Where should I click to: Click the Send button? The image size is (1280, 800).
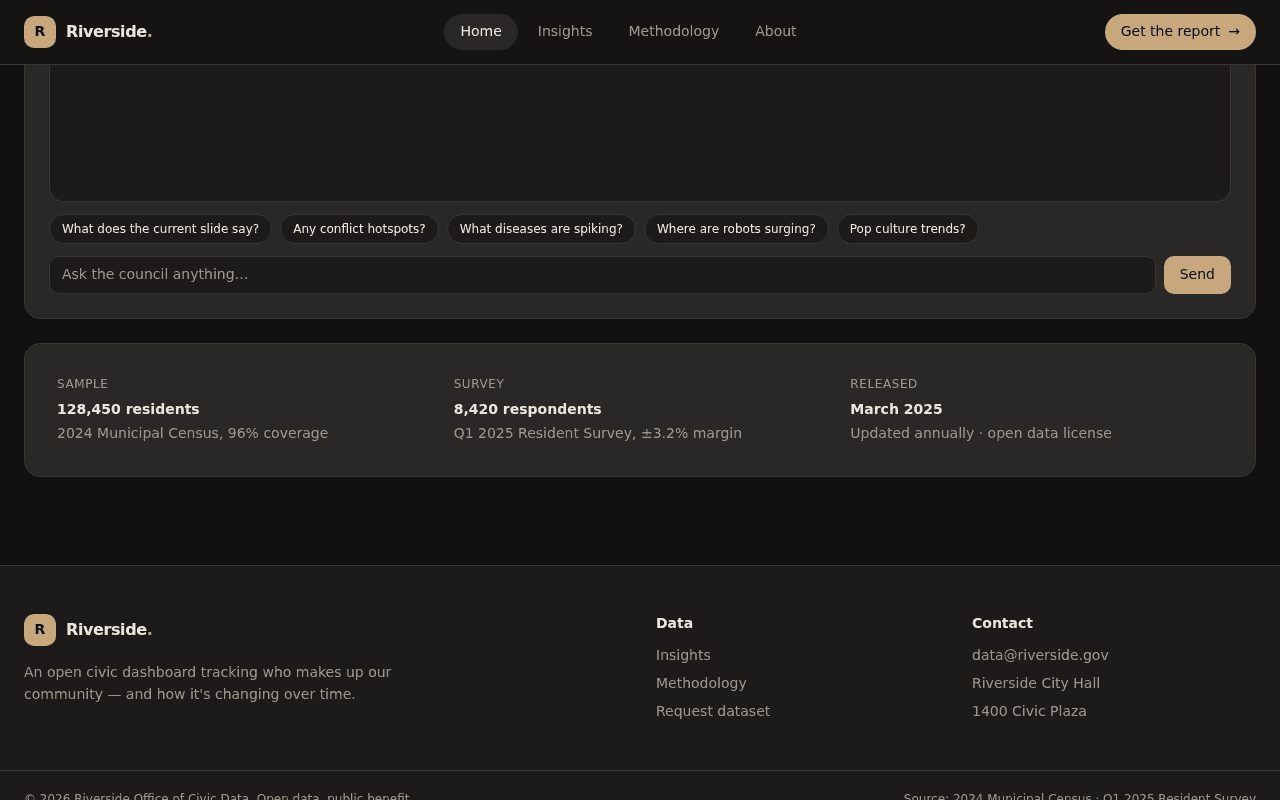click(1197, 275)
